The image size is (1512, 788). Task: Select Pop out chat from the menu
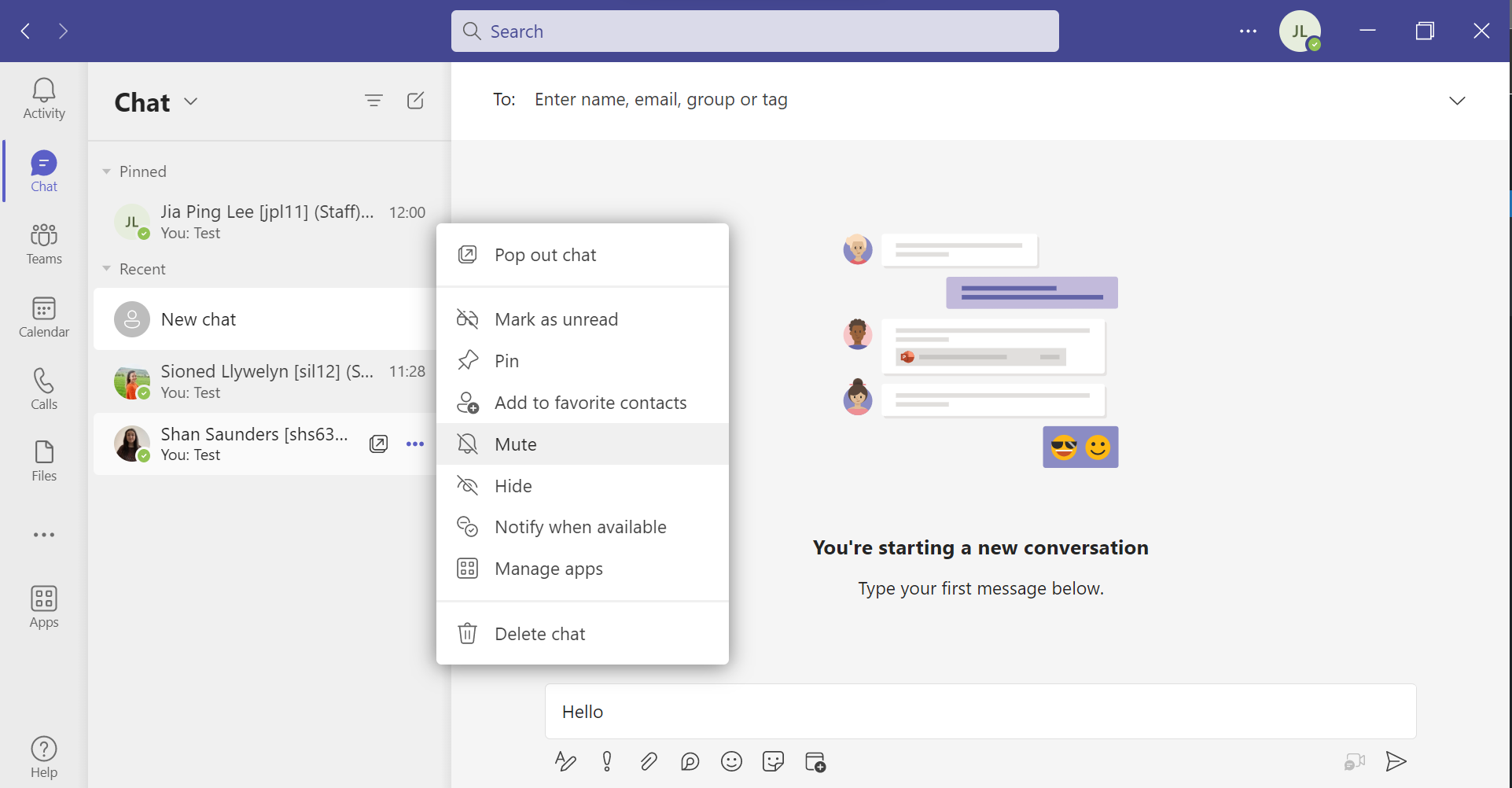coord(544,254)
